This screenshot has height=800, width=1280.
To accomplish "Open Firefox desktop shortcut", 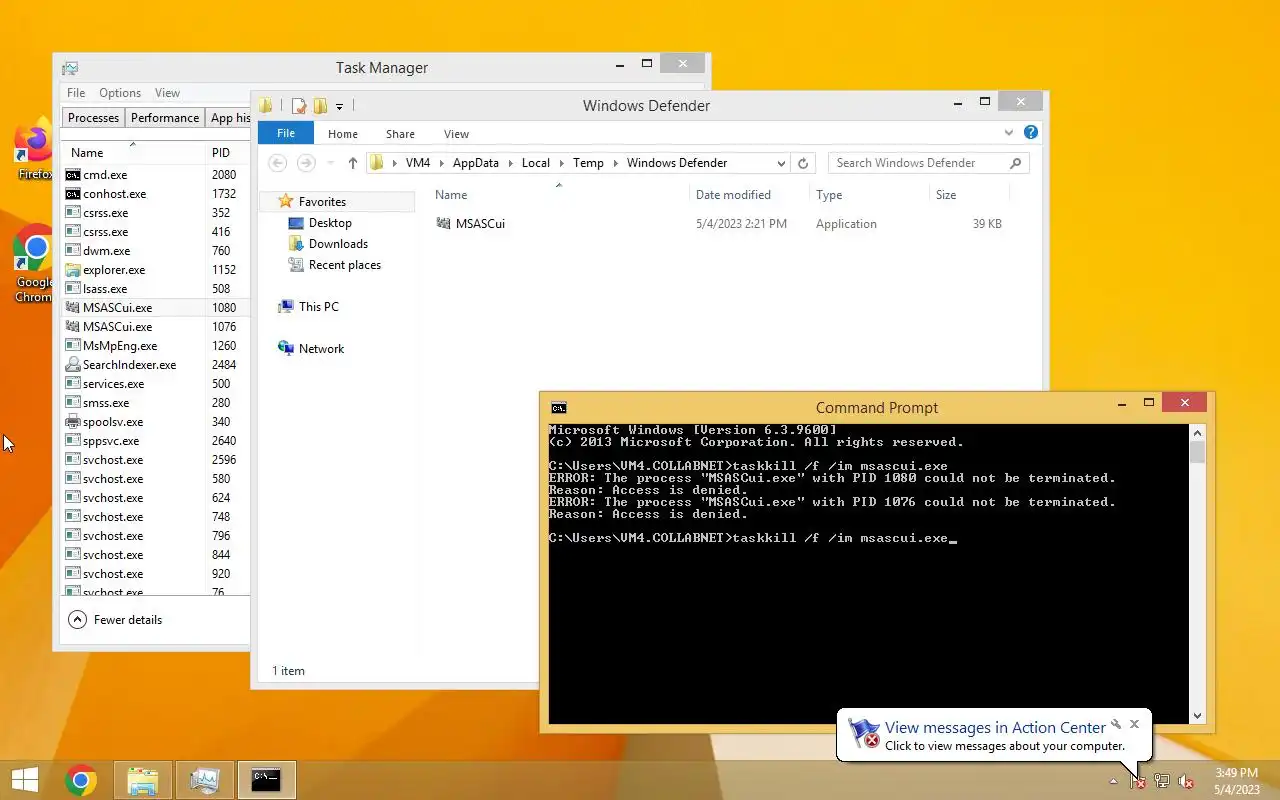I will click(35, 150).
